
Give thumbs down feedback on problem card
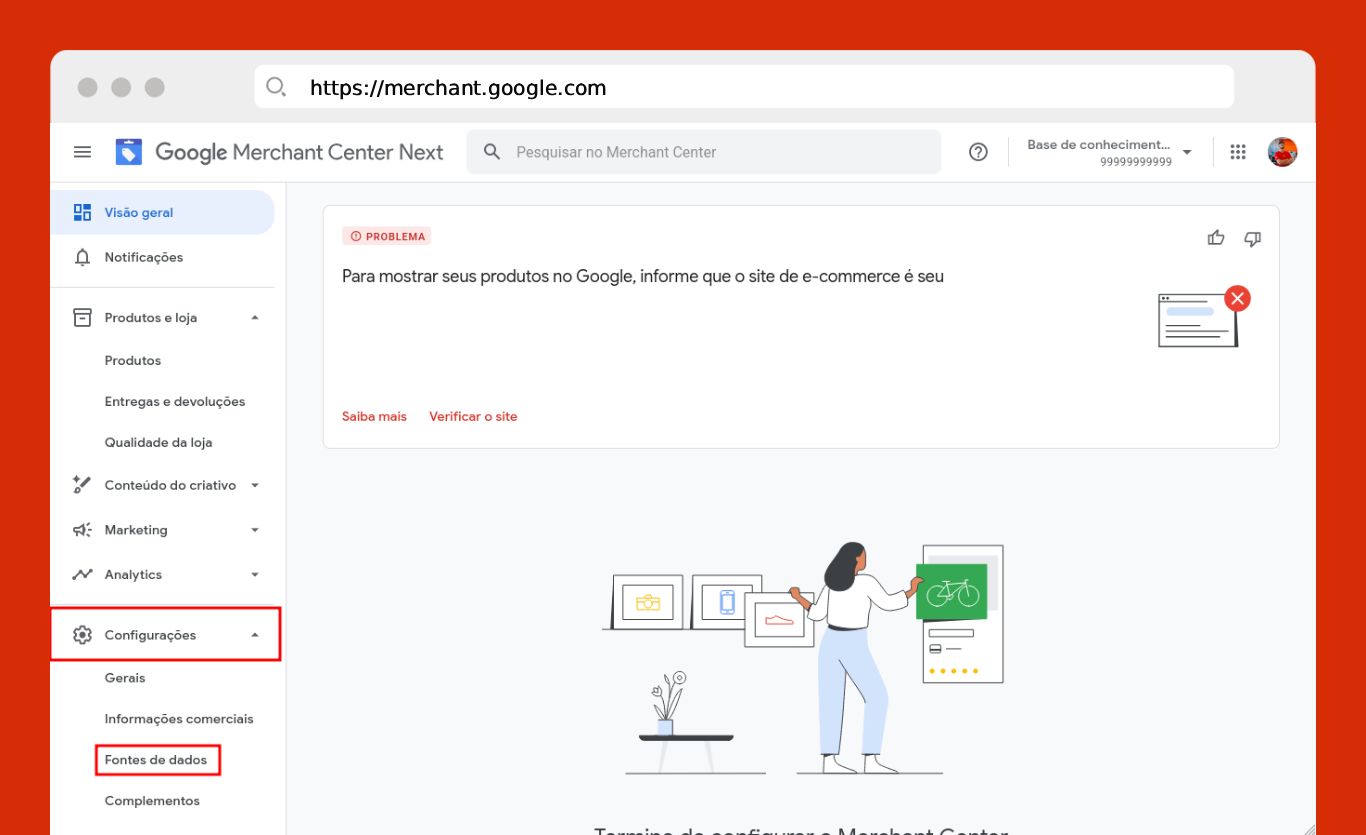1252,238
